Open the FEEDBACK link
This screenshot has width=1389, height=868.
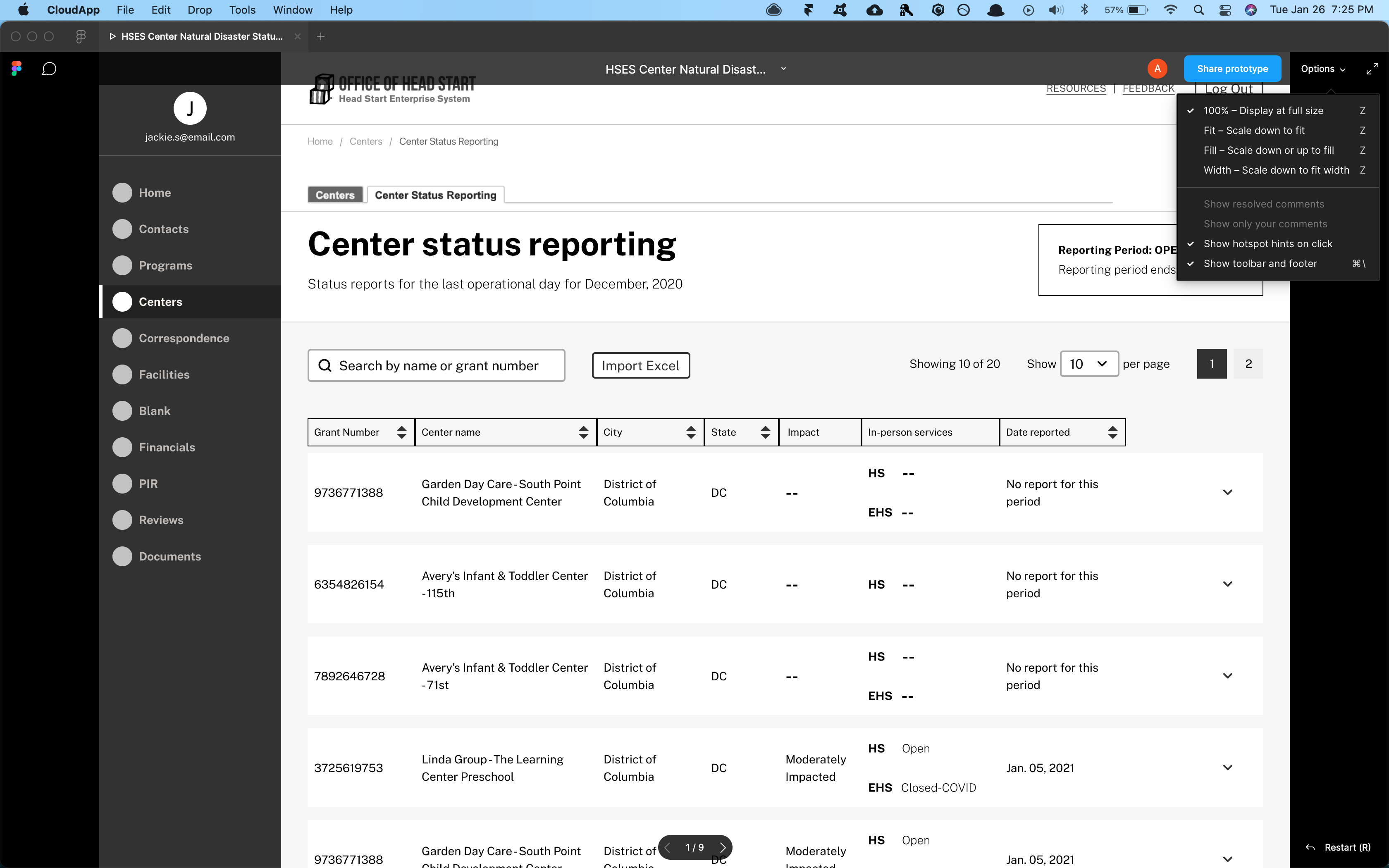1148,89
